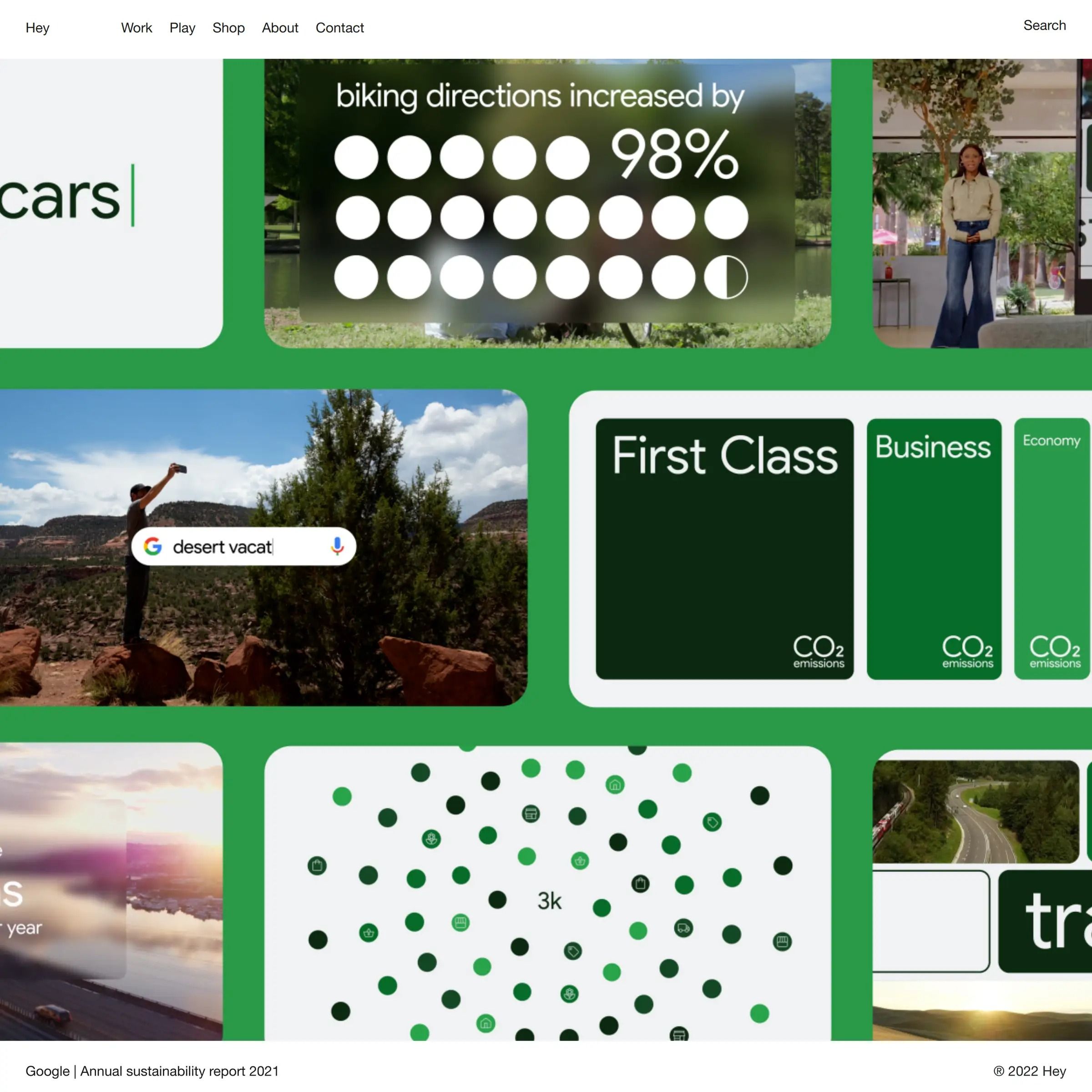Open the Shop link in navigation
Screen dimensions: 1092x1092
pos(228,28)
